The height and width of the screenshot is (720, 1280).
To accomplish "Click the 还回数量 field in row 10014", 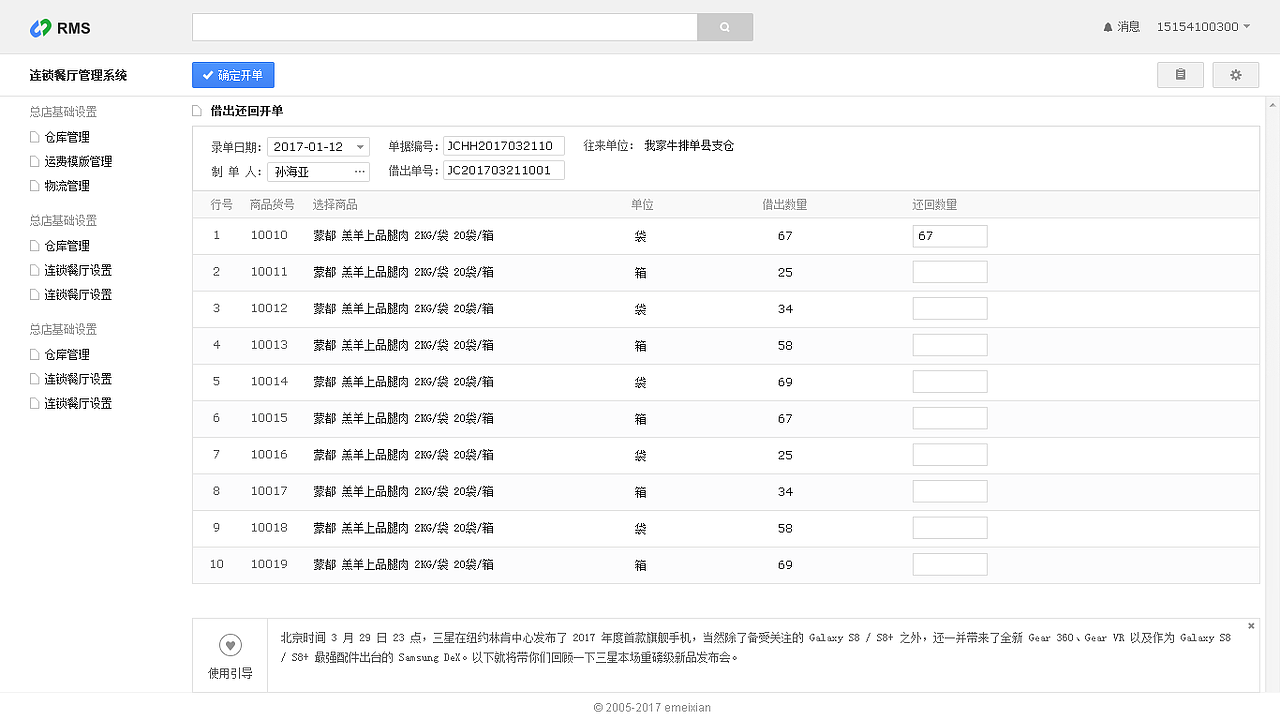I will (x=950, y=382).
